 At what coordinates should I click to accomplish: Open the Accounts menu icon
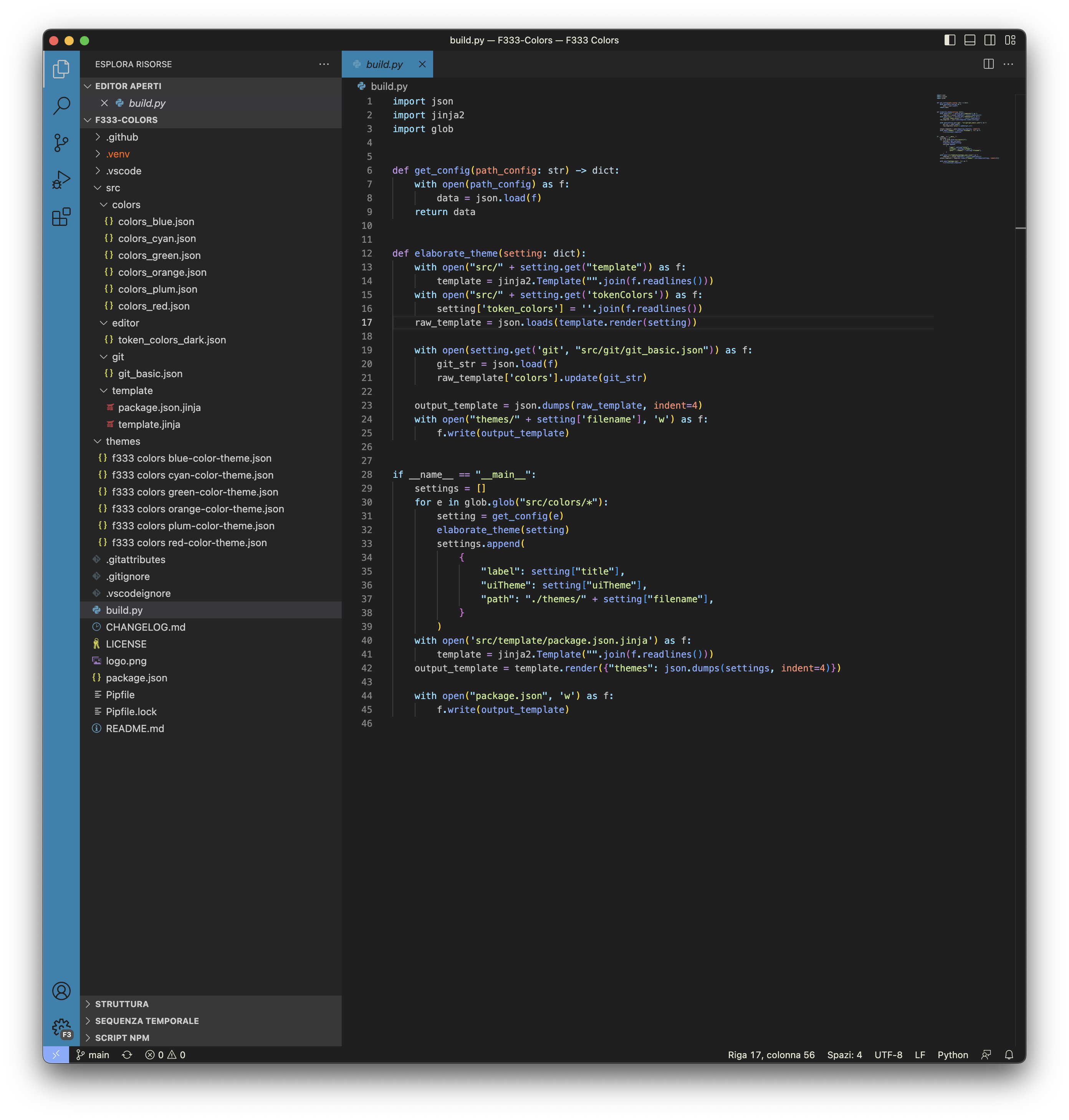pos(61,991)
